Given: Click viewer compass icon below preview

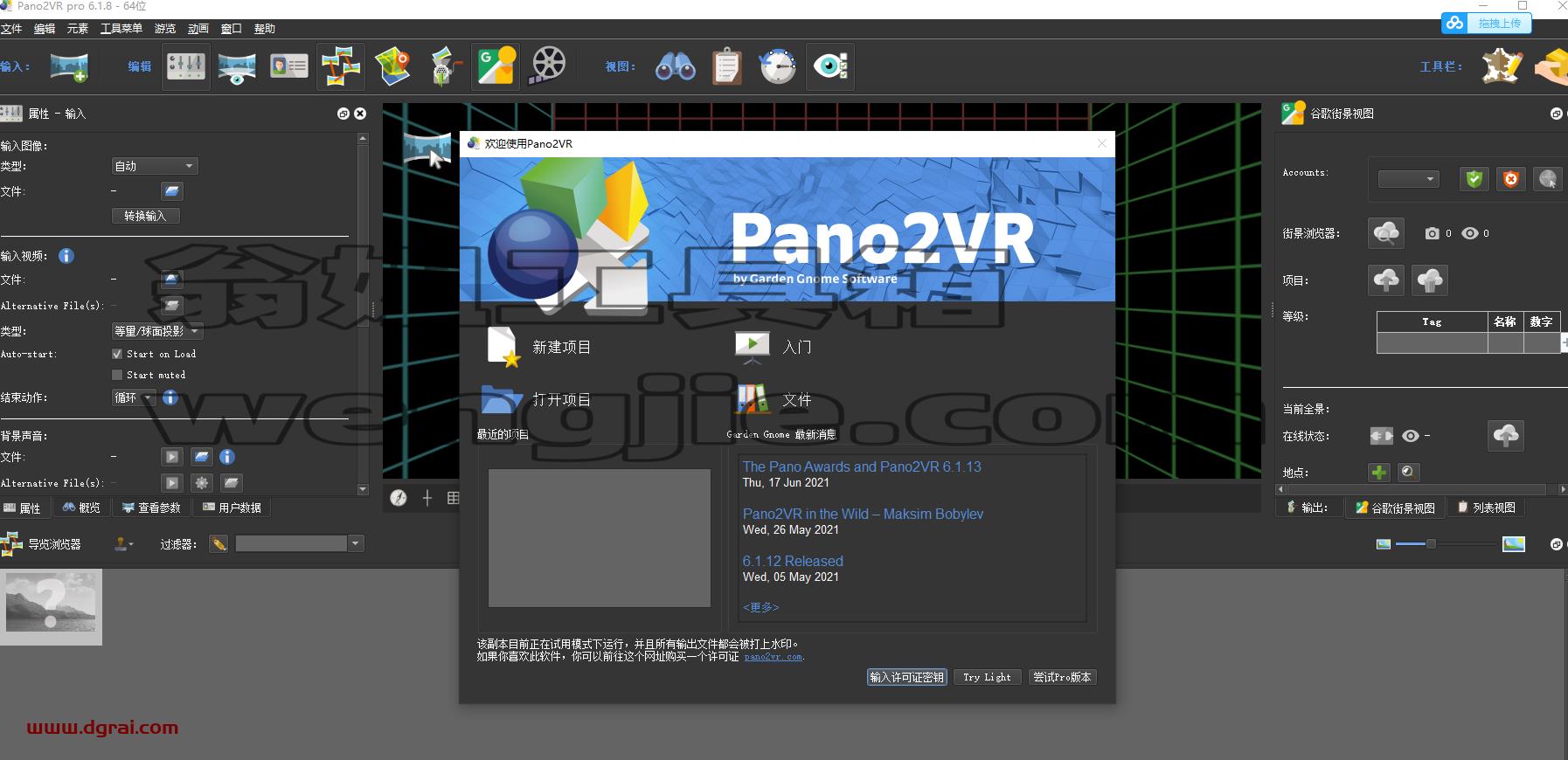Looking at the screenshot, I should [x=399, y=498].
